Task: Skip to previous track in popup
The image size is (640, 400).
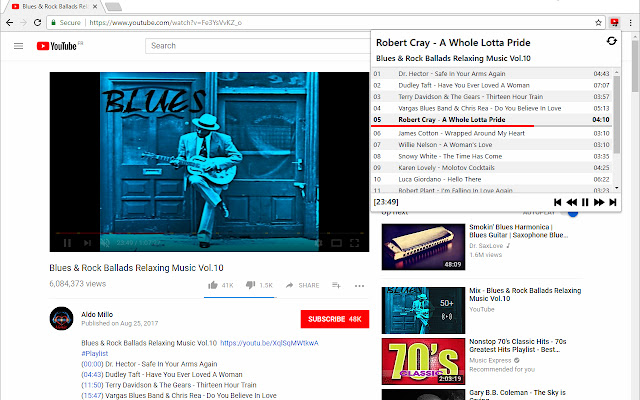Action: point(558,202)
